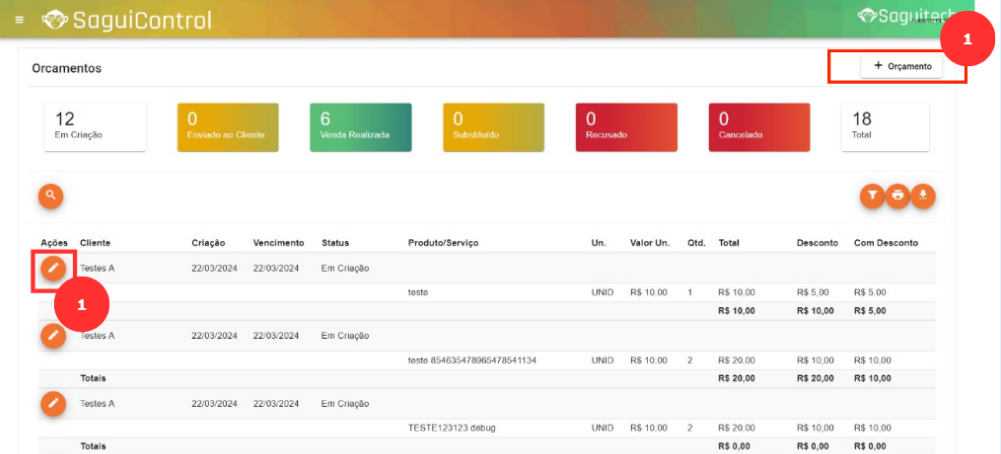Click the orange search magnifier button

pyautogui.click(x=51, y=196)
